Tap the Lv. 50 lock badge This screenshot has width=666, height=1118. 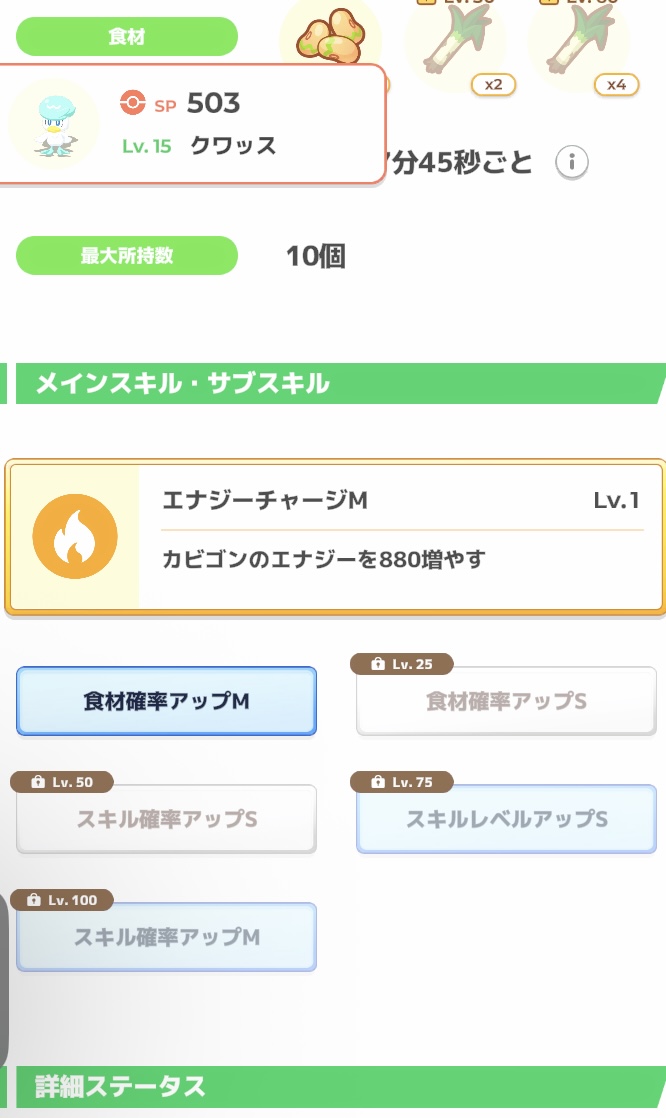tap(63, 782)
